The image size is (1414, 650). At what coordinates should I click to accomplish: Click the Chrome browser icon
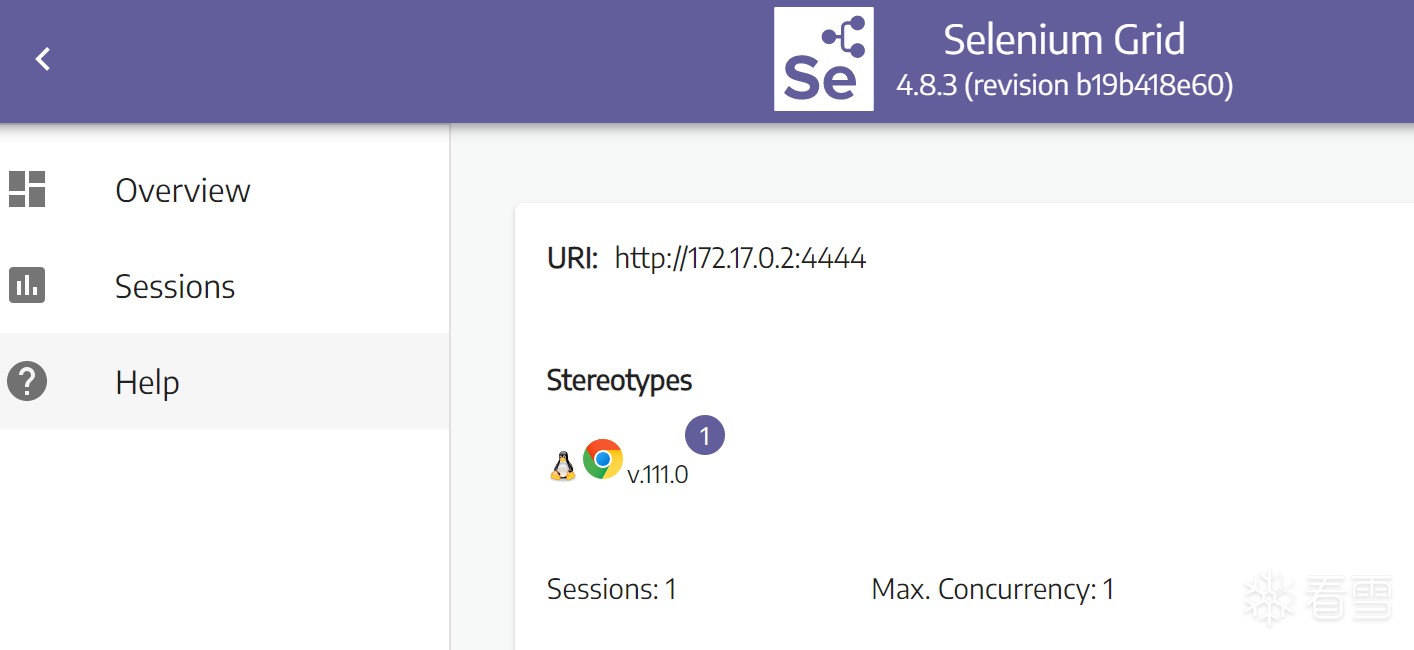[x=603, y=459]
